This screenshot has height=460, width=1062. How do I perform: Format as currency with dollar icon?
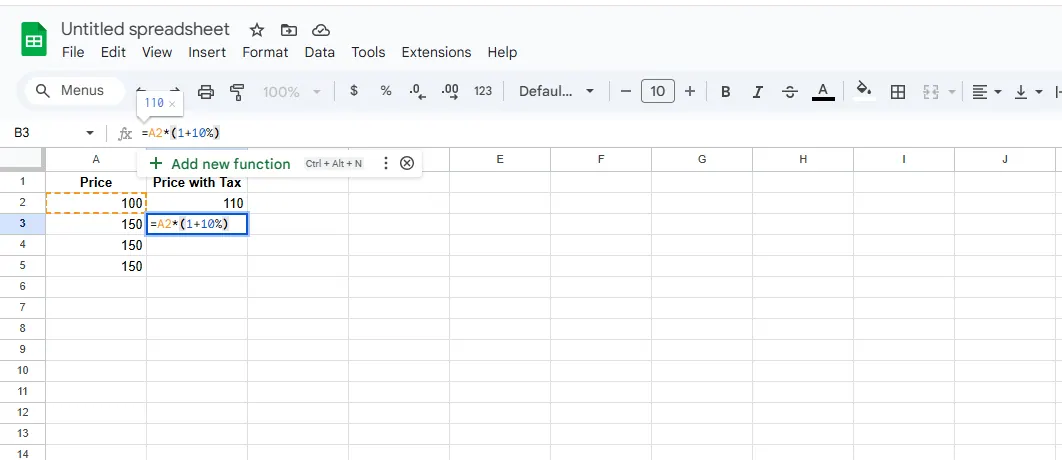[x=354, y=91]
